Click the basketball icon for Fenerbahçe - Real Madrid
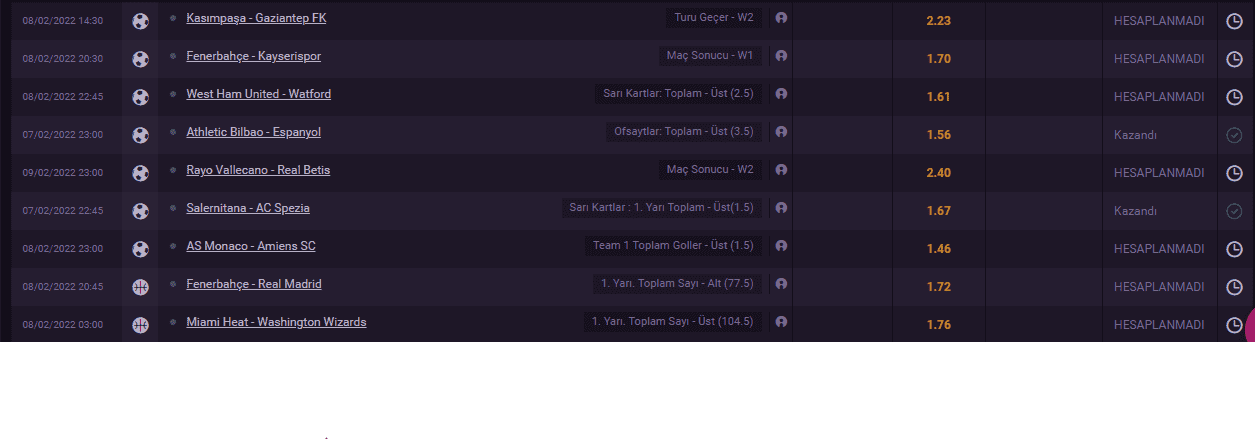The image size is (1255, 439). (x=140, y=287)
